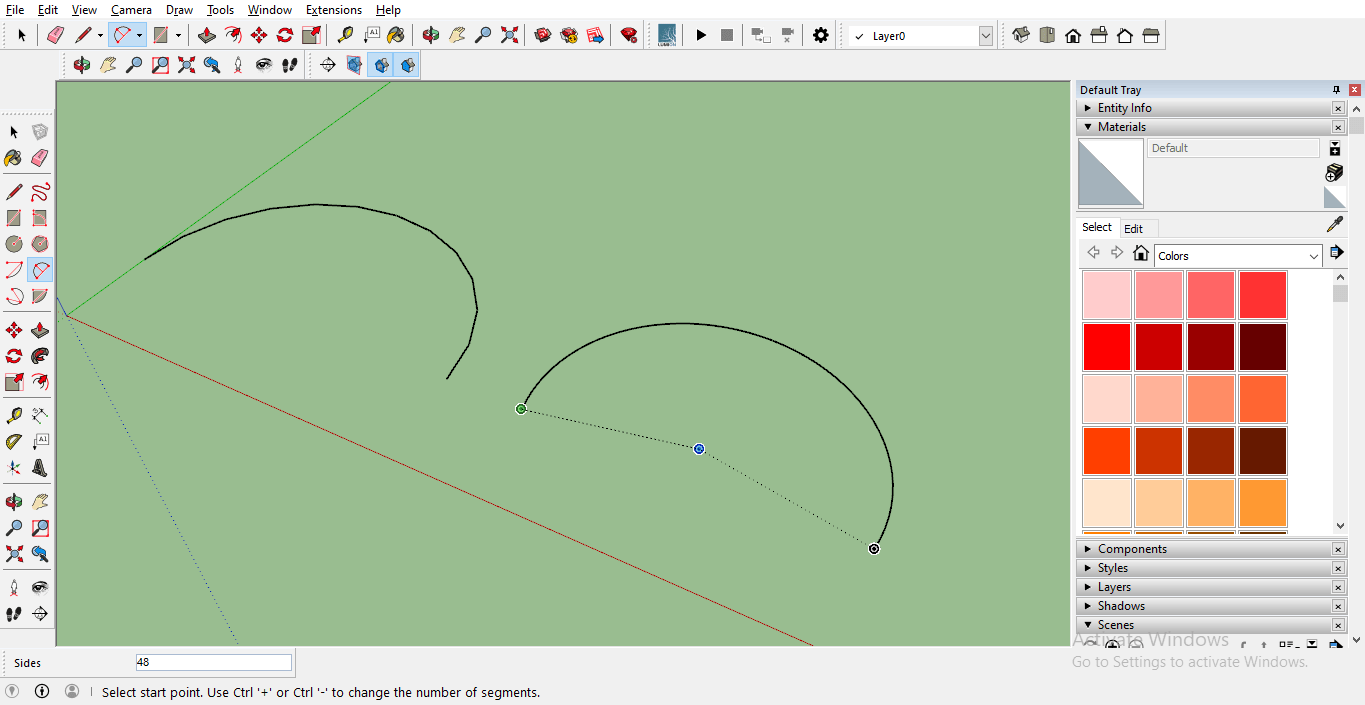Viewport: 1365px width, 705px height.
Task: Click the Push/Pull tool in top toolbar
Action: coord(207,35)
